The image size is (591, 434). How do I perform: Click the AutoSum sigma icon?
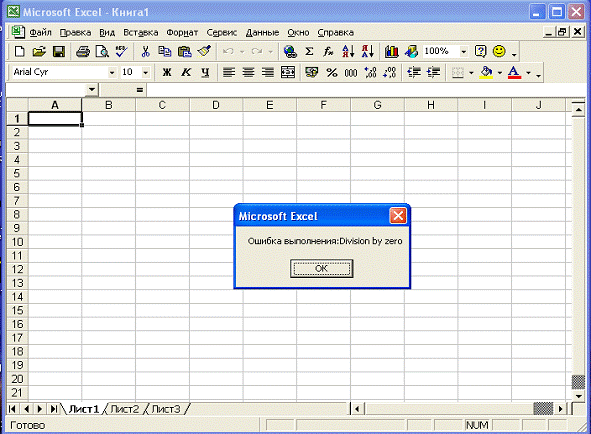[x=309, y=51]
